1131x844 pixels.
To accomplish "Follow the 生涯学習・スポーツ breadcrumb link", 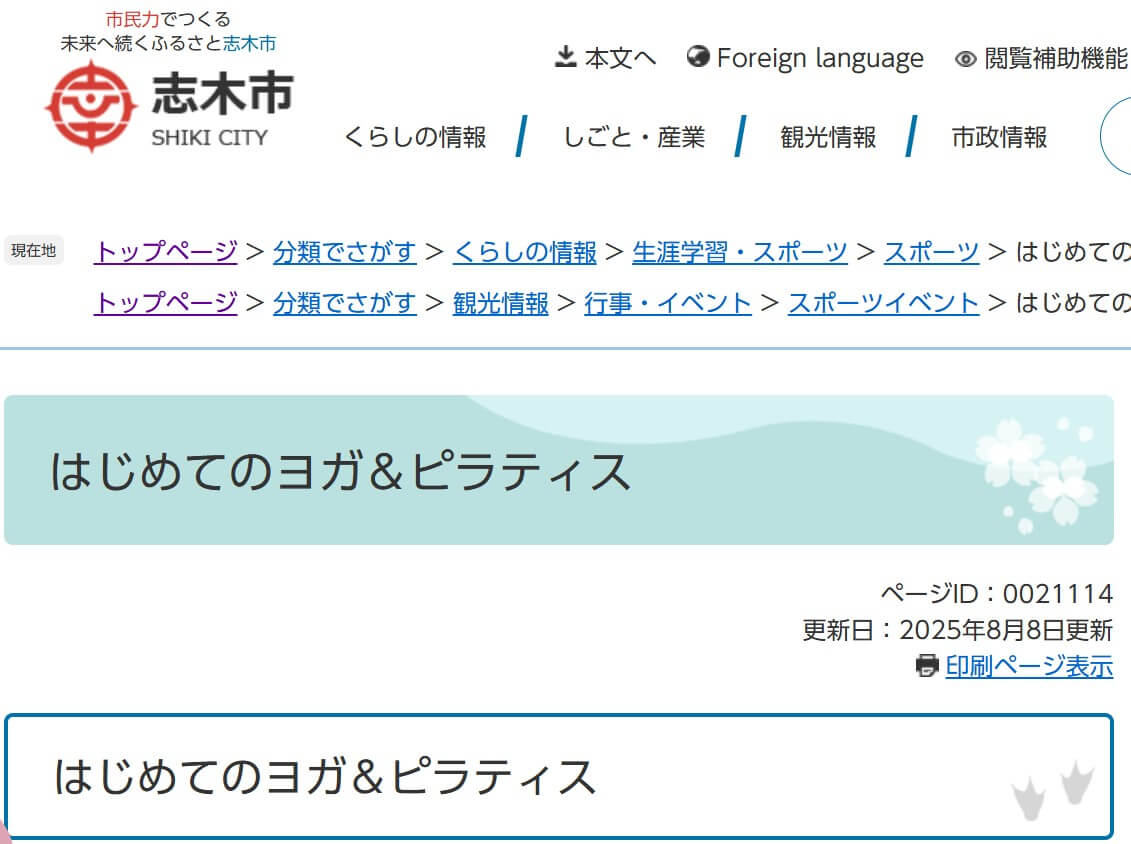I will (x=740, y=251).
